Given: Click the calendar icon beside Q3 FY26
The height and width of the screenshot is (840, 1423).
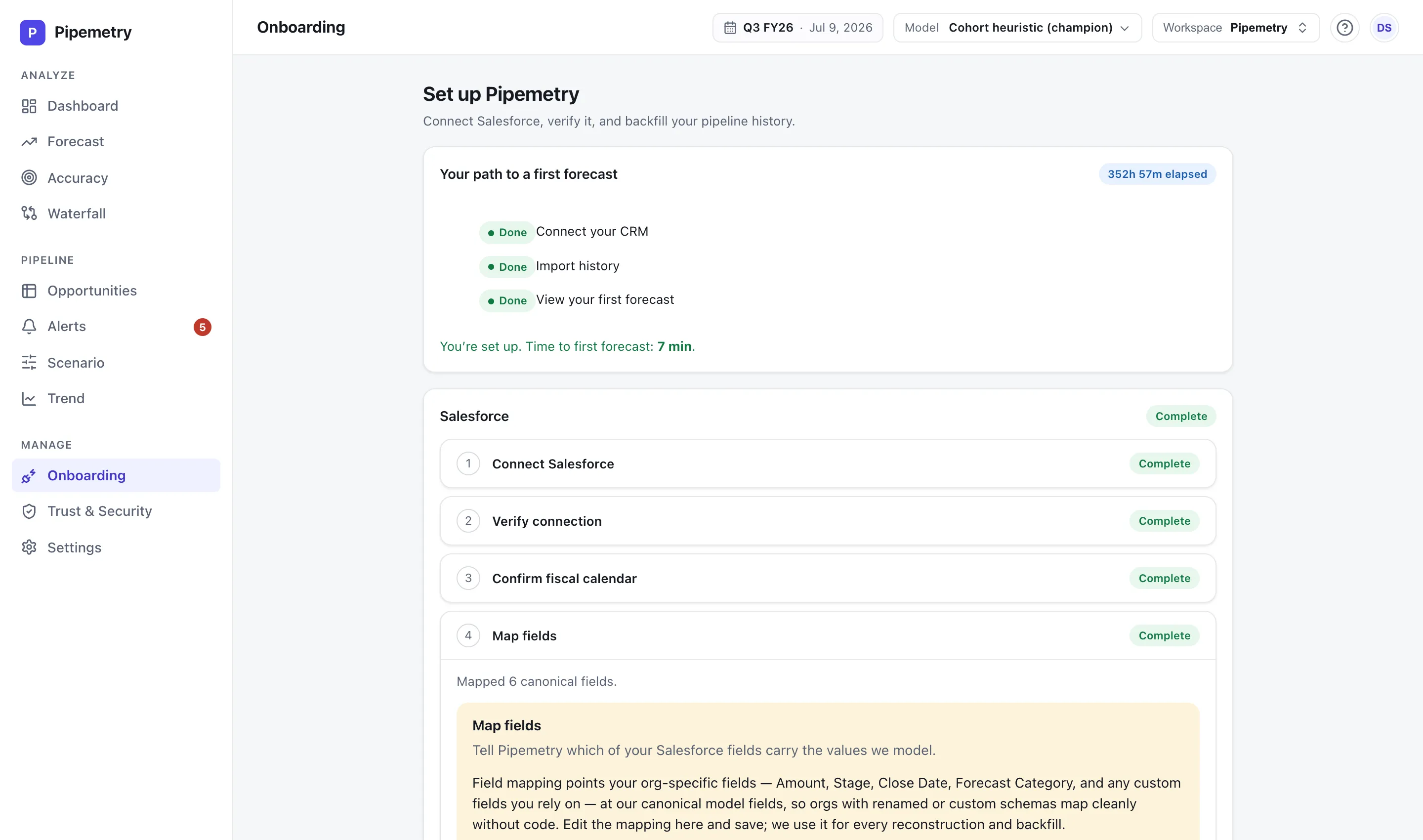Looking at the screenshot, I should [730, 28].
